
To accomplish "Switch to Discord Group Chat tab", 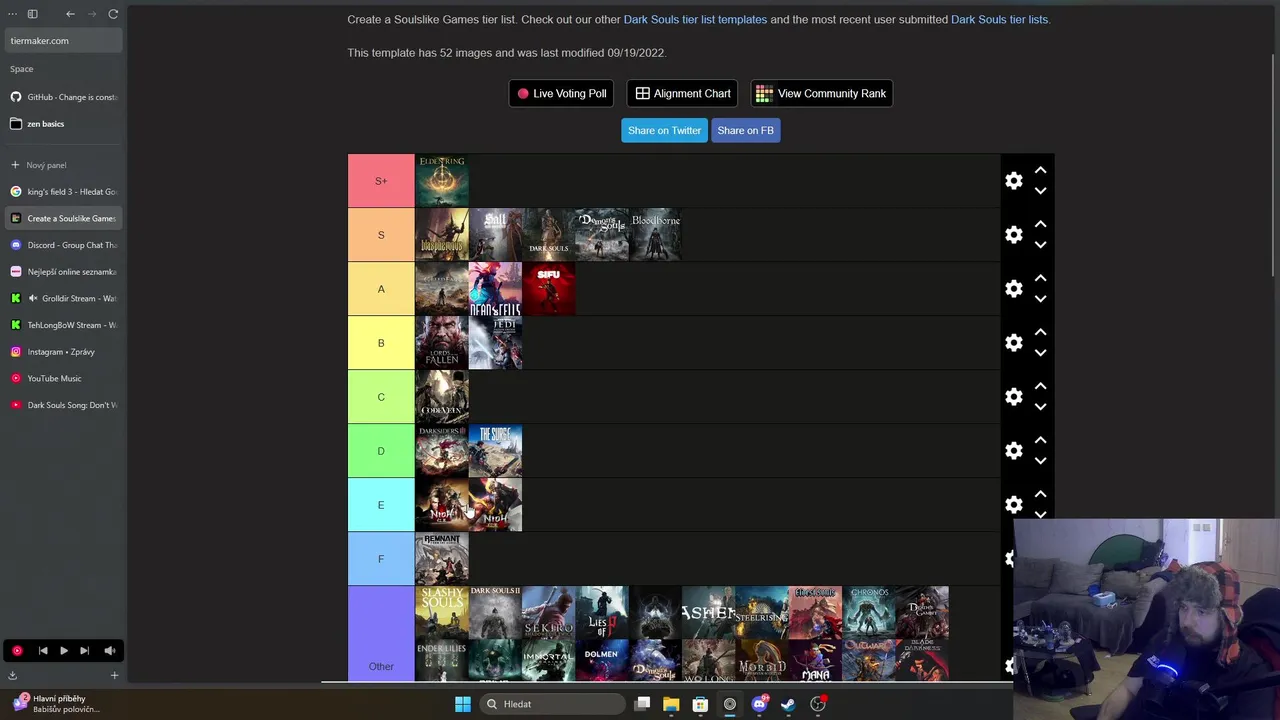I will coord(63,245).
